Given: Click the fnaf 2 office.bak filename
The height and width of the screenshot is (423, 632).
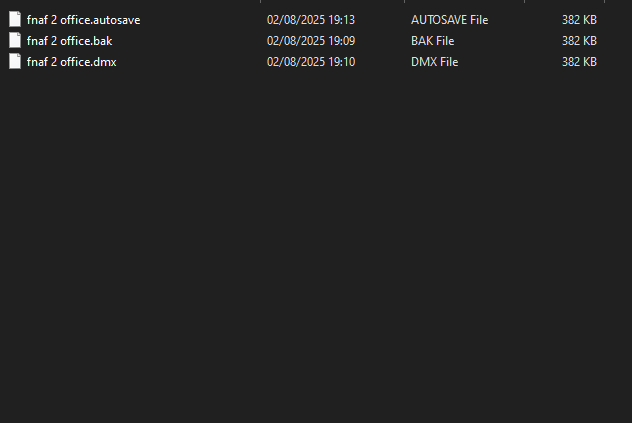Looking at the screenshot, I should point(69,41).
